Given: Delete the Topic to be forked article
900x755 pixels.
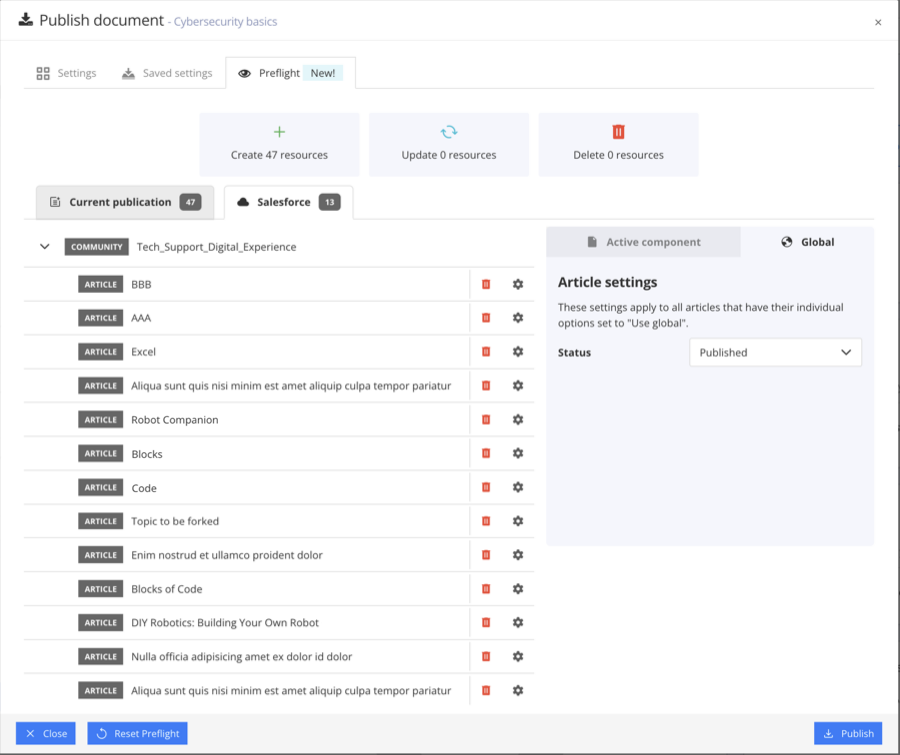Looking at the screenshot, I should tap(486, 521).
